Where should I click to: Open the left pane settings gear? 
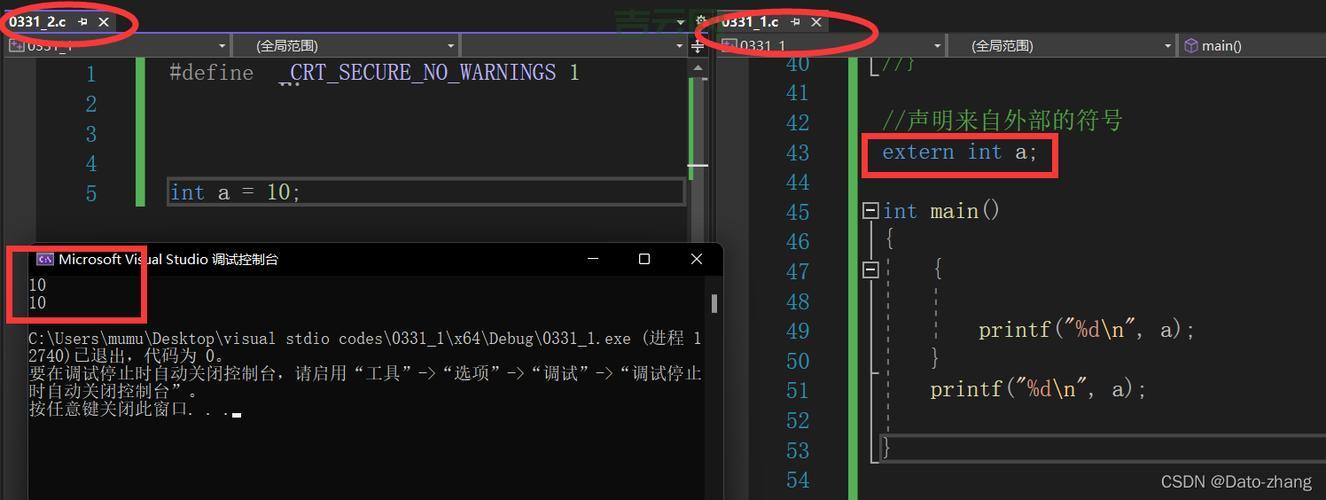click(700, 21)
